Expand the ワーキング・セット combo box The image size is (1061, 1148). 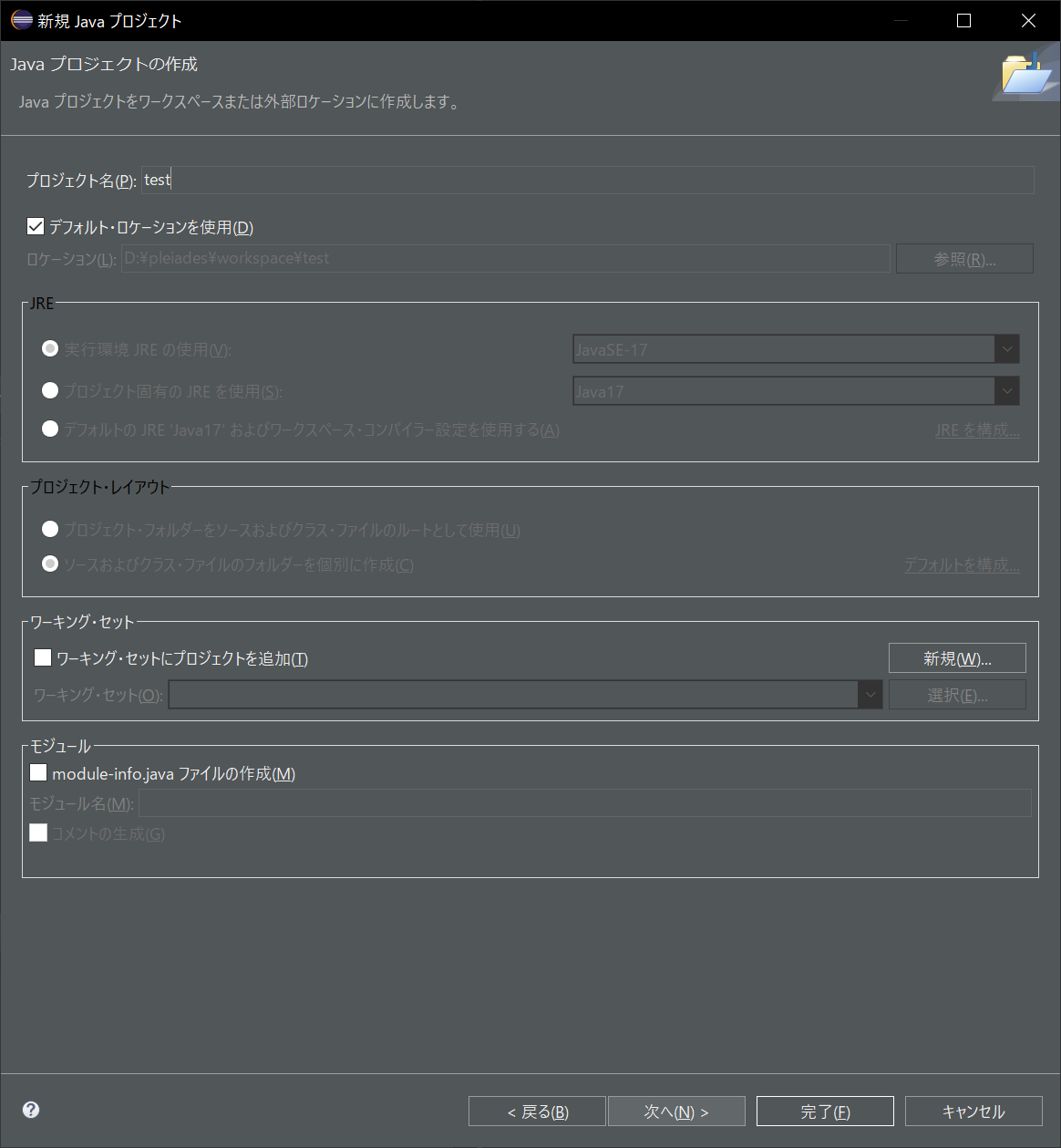pos(870,694)
